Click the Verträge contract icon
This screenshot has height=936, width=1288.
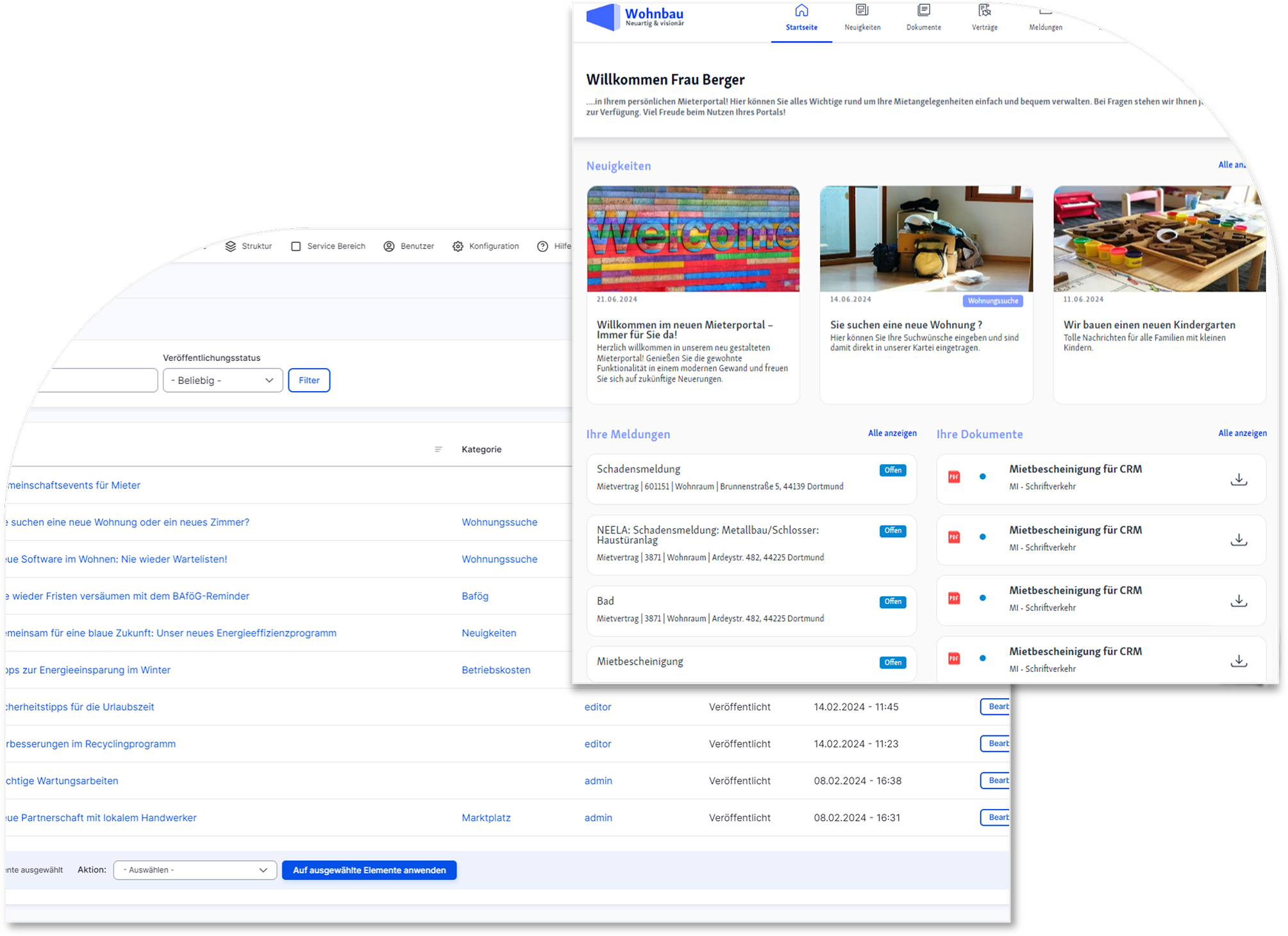tap(985, 10)
